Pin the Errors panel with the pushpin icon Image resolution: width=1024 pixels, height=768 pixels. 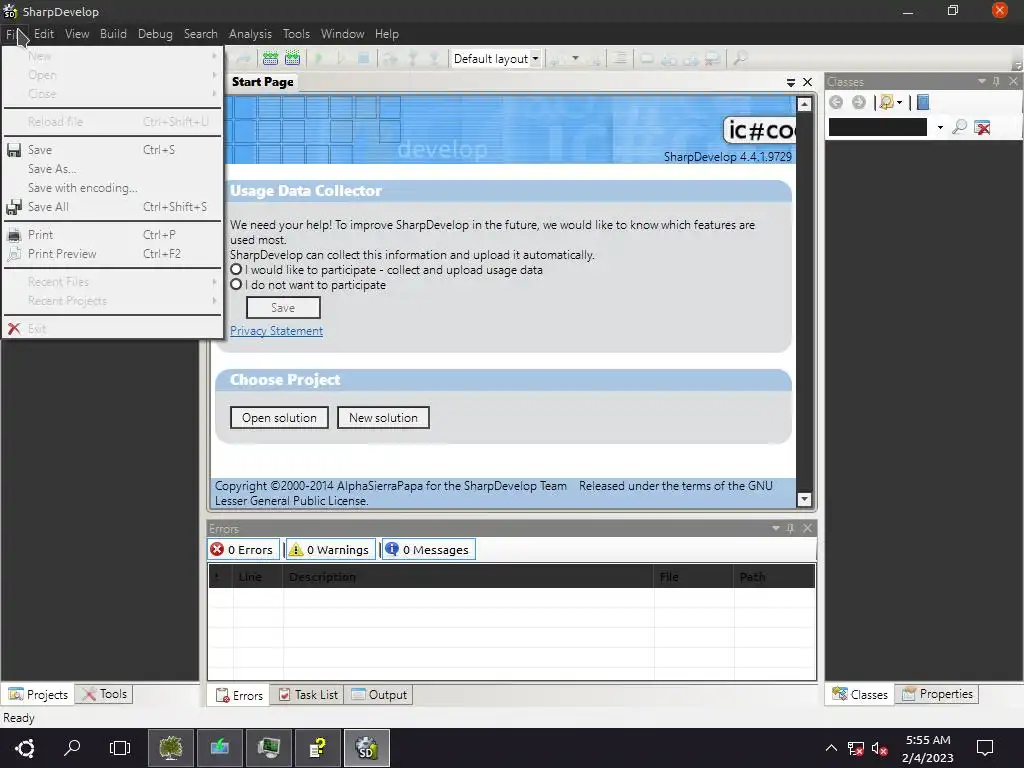click(790, 528)
